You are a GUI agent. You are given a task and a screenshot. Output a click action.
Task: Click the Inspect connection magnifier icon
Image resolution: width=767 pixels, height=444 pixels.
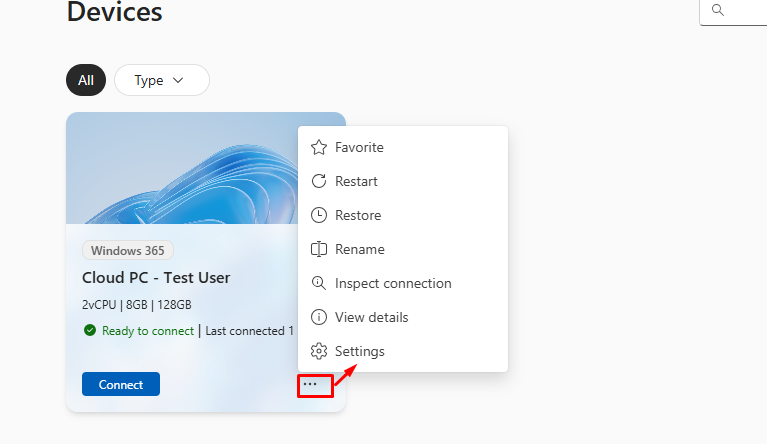pos(319,284)
